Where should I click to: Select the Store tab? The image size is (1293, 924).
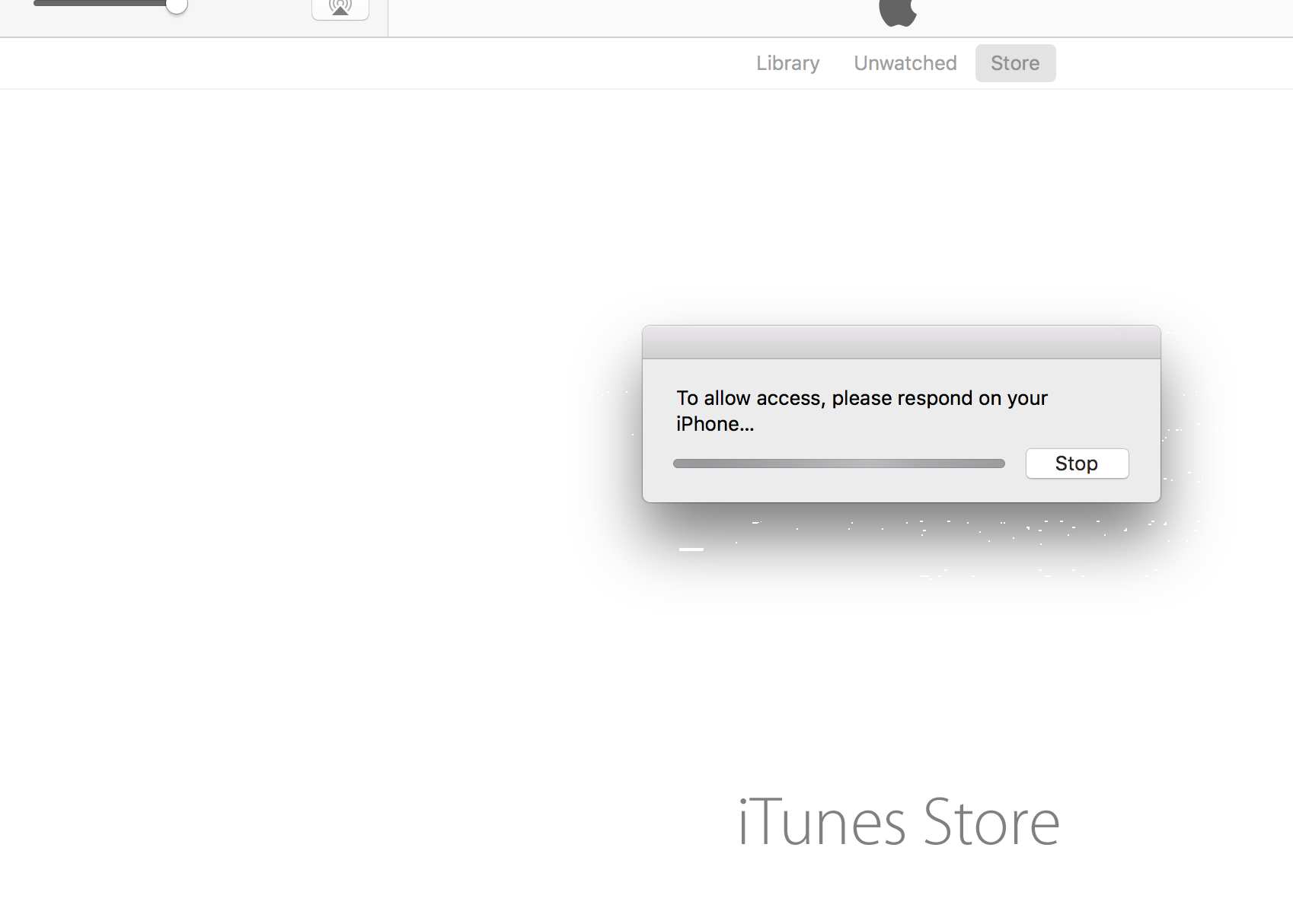[1015, 63]
